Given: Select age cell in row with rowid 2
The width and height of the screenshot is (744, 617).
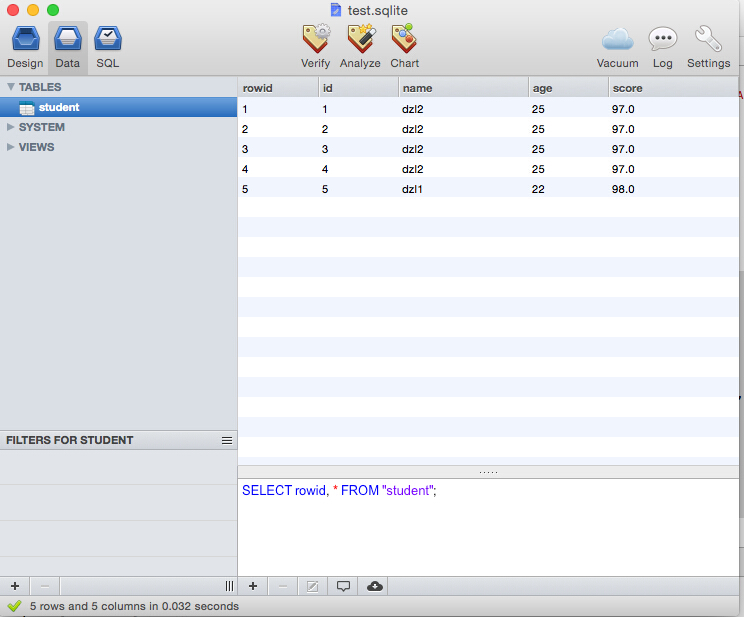Looking at the screenshot, I should (568, 129).
